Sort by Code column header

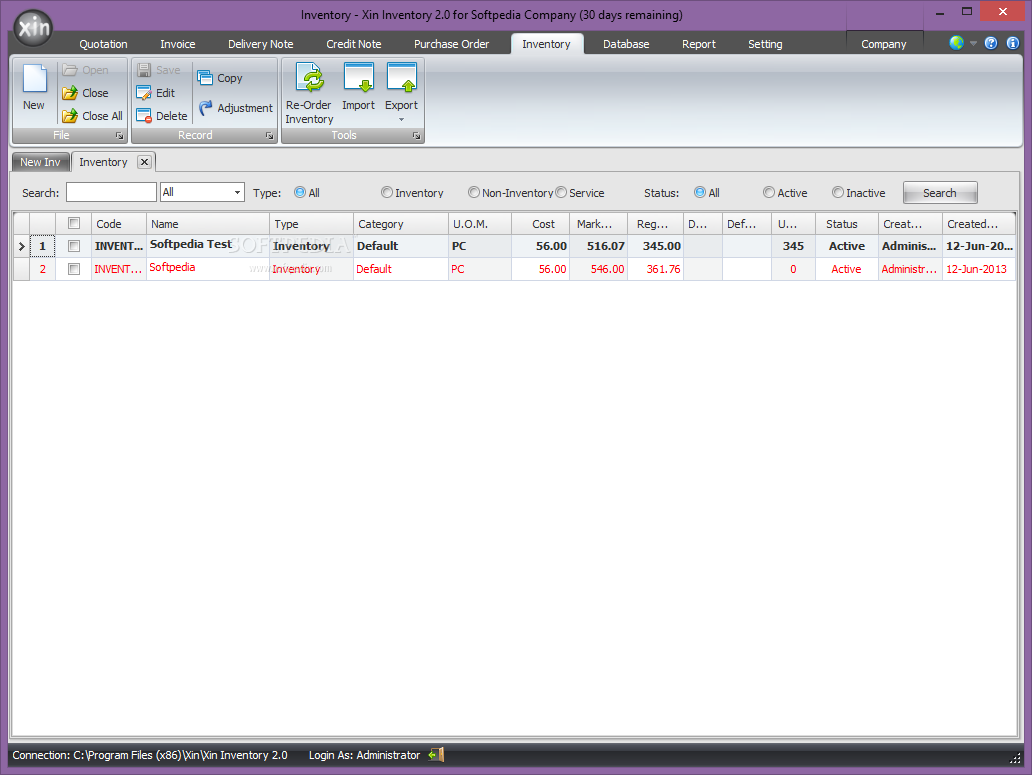click(x=119, y=224)
